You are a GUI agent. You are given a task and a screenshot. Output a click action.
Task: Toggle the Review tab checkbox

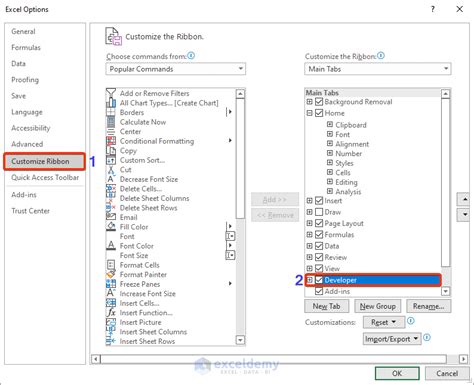pos(319,257)
